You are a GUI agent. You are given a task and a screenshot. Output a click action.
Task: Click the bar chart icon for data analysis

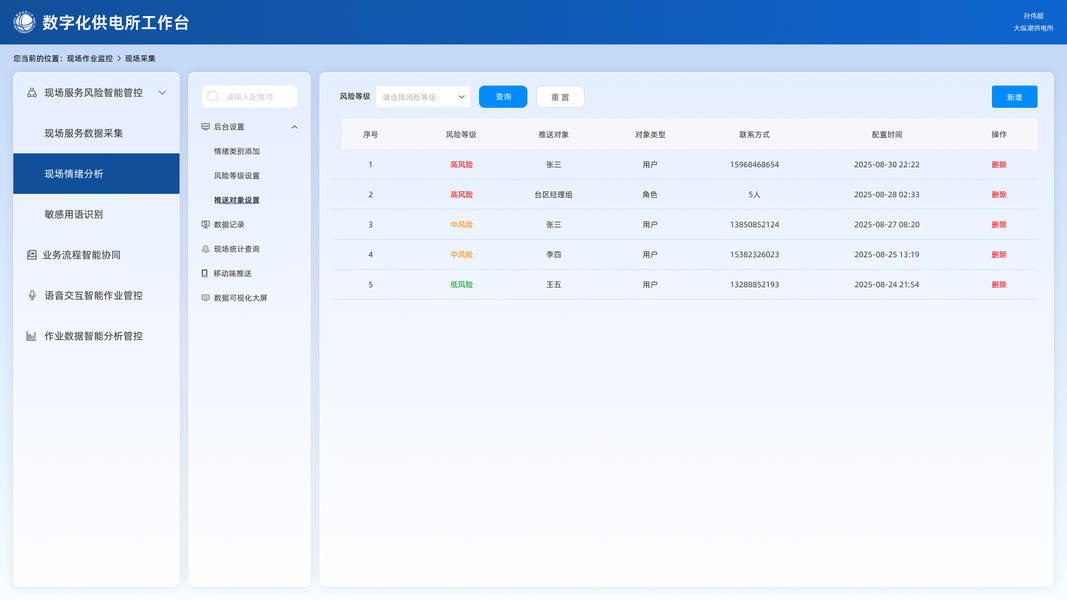point(31,335)
